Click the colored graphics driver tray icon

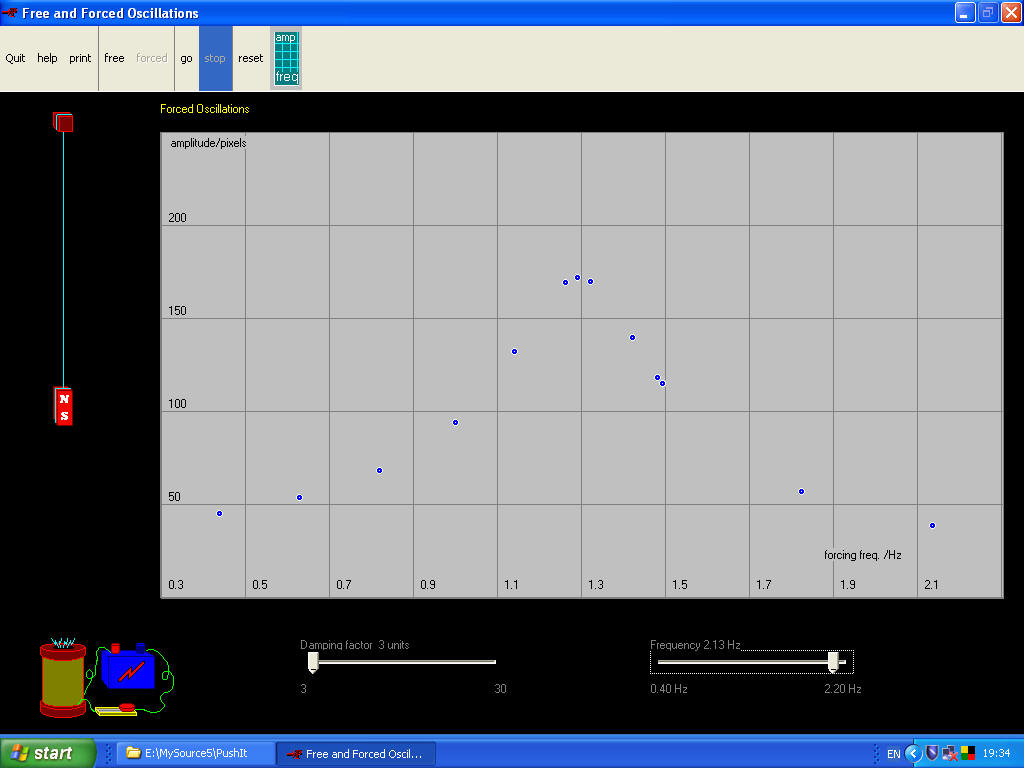967,753
